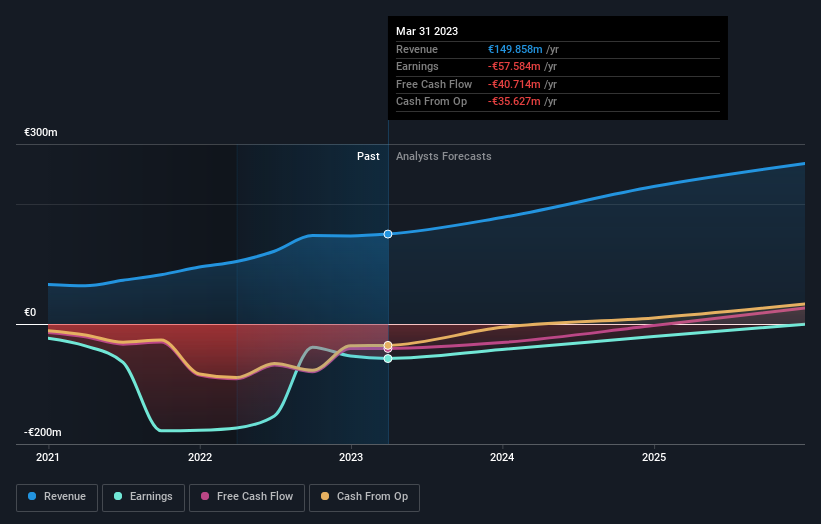Click the Past label
The image size is (821, 524).
click(x=368, y=157)
